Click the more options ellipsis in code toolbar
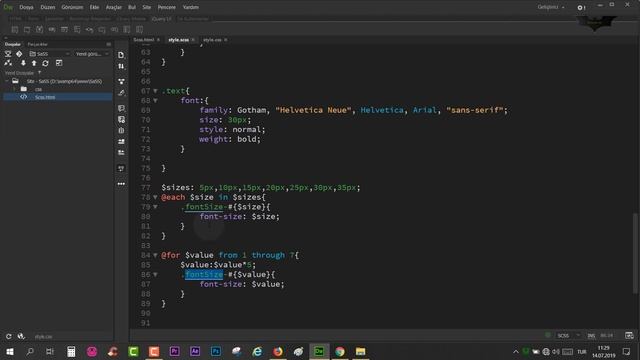The image size is (640, 360). click(121, 184)
